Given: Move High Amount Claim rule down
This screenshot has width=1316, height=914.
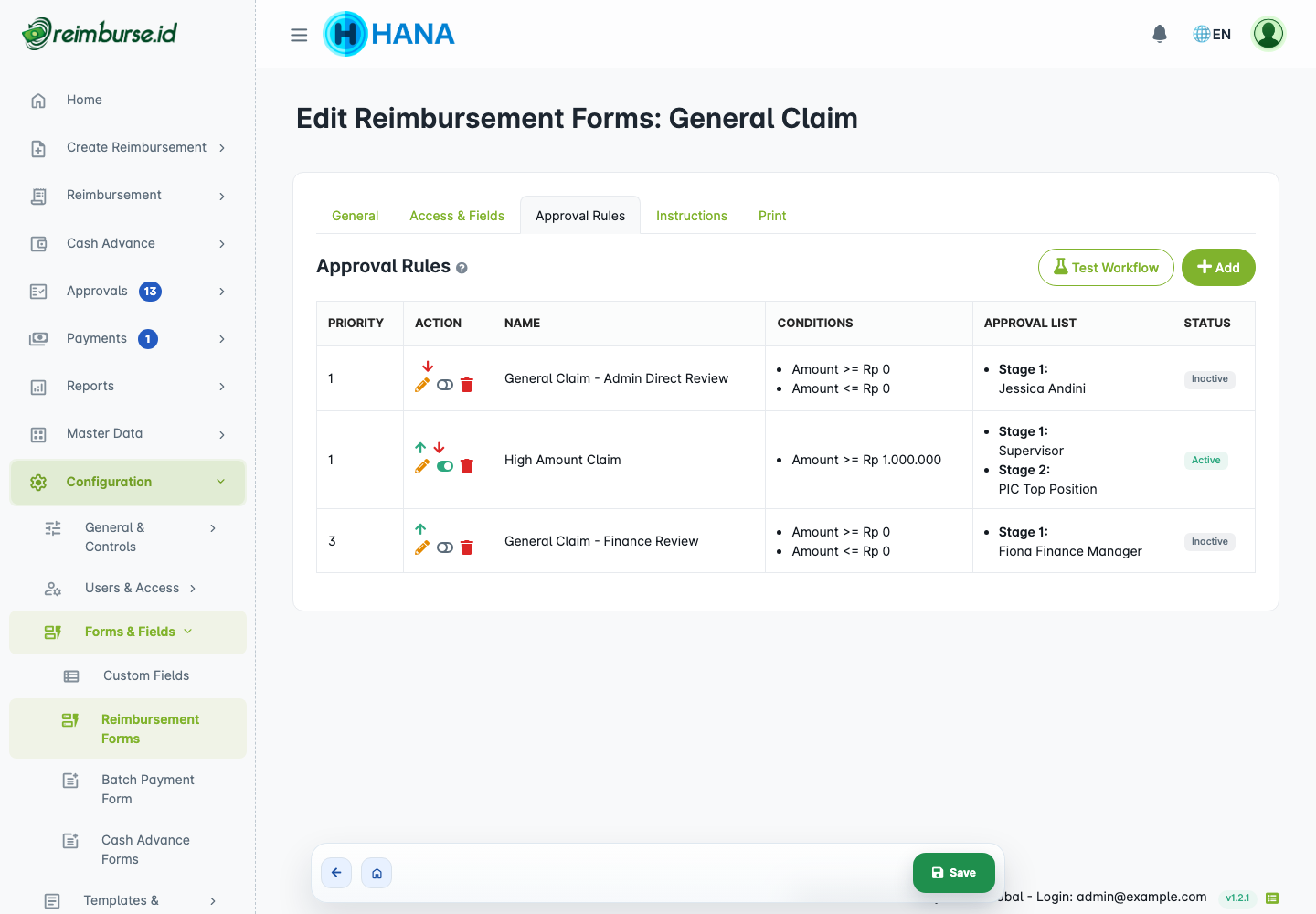Looking at the screenshot, I should click(439, 448).
